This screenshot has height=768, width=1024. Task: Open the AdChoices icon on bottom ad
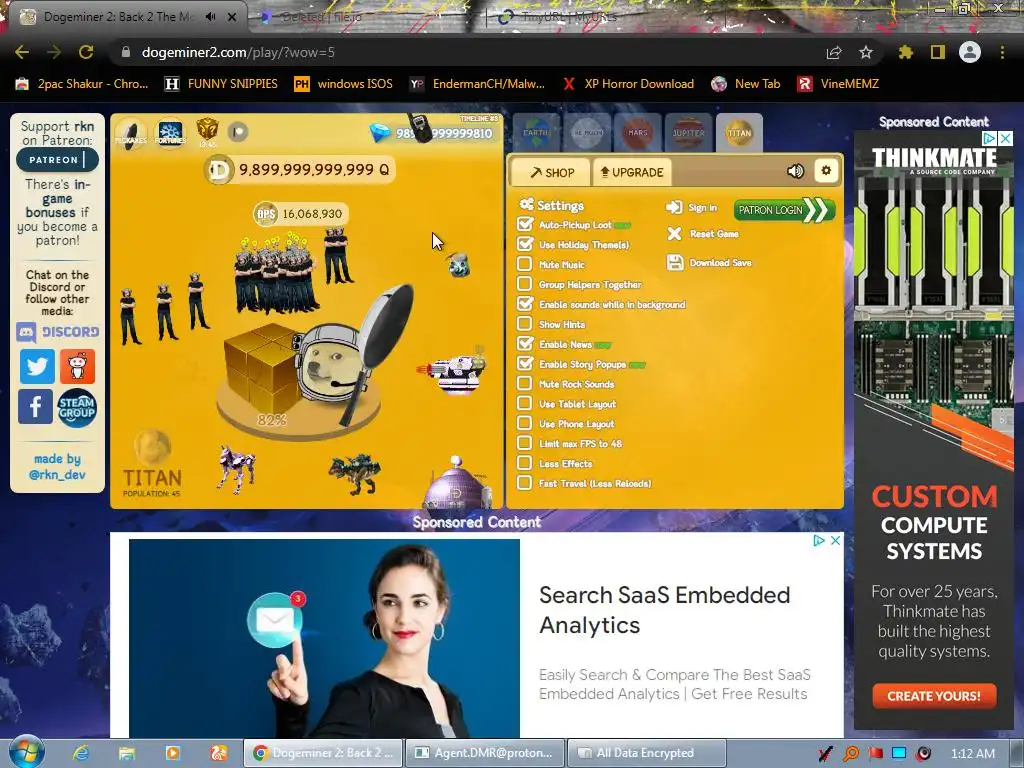818,540
